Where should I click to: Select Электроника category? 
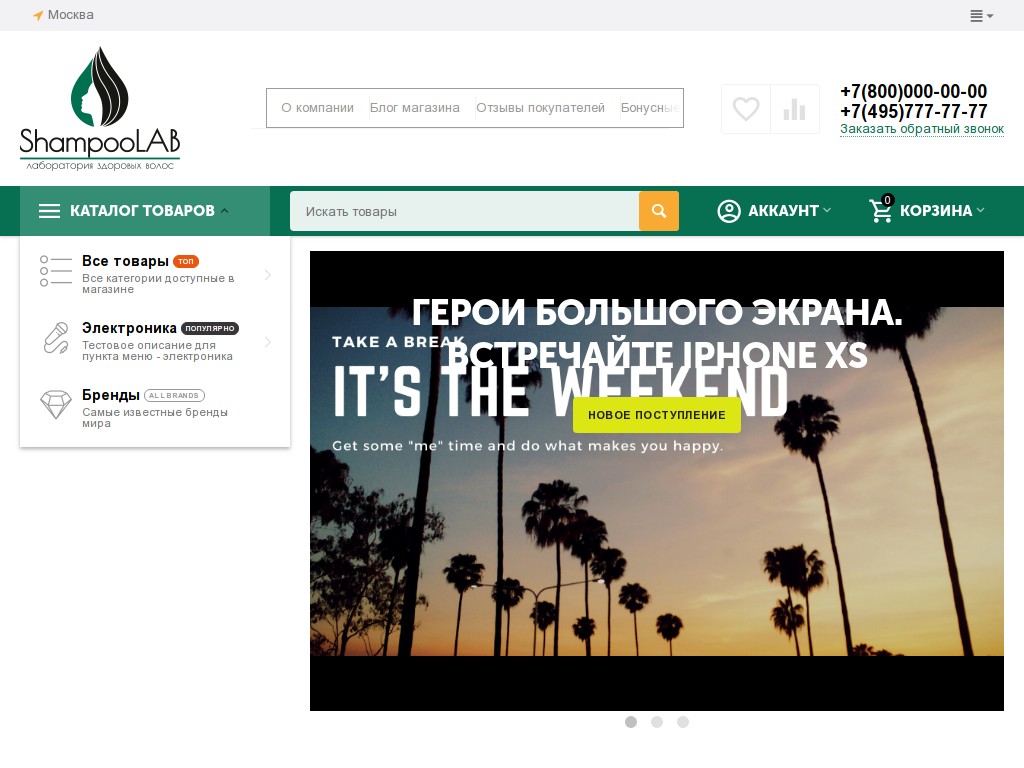tap(129, 328)
